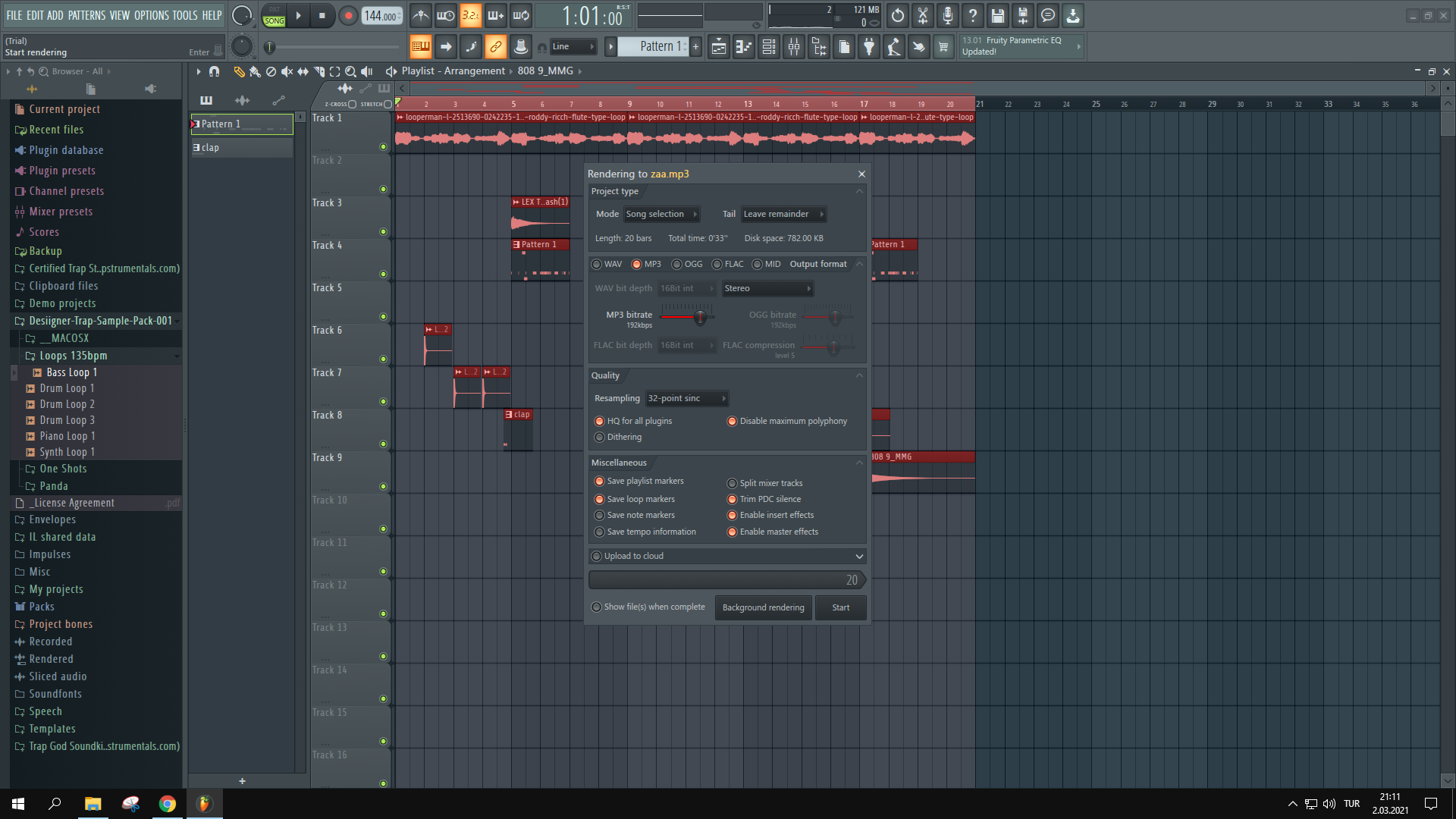The width and height of the screenshot is (1456, 819).
Task: Open the Stereo channel dropdown
Action: click(767, 289)
